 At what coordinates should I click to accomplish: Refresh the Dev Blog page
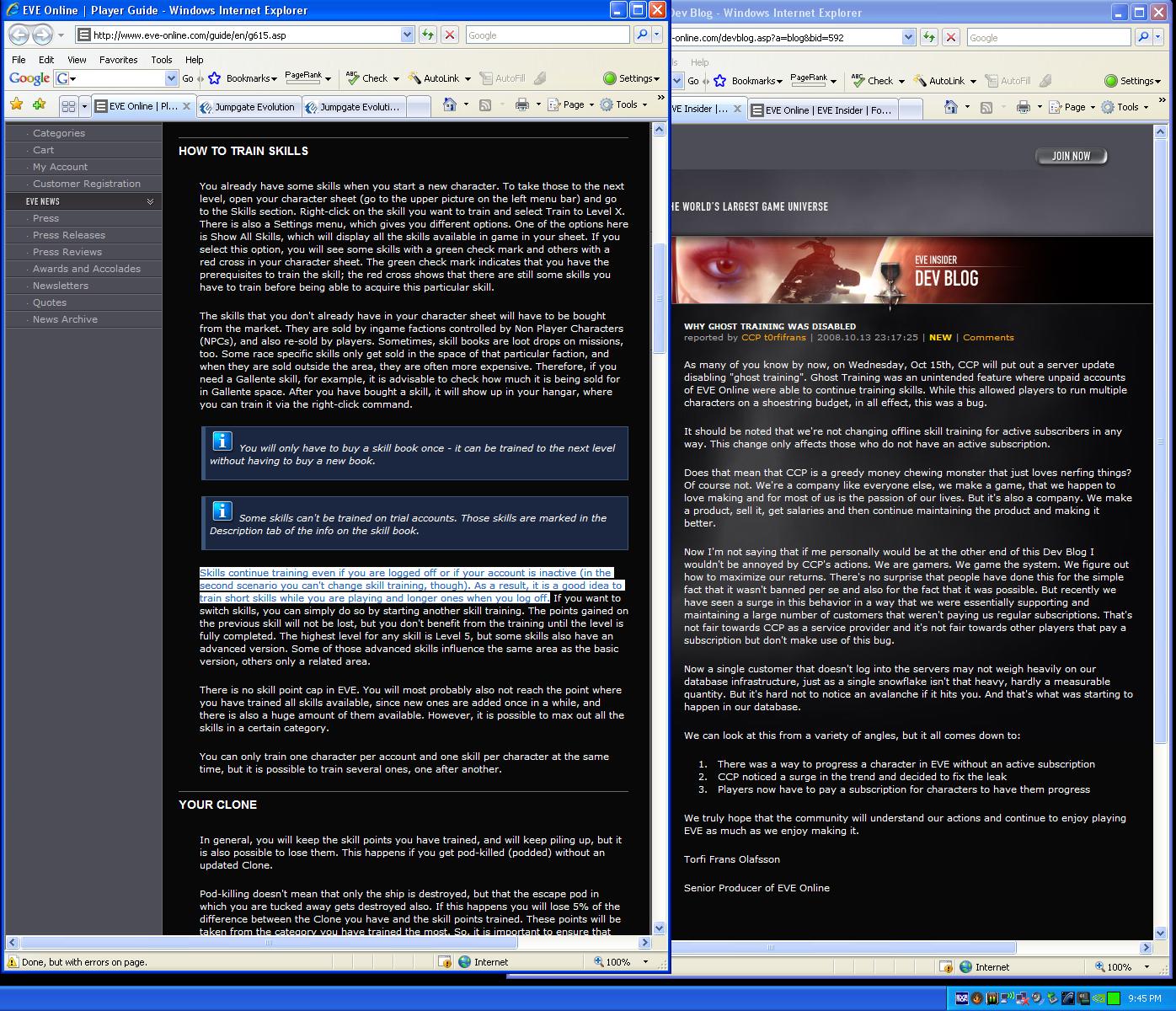(929, 37)
